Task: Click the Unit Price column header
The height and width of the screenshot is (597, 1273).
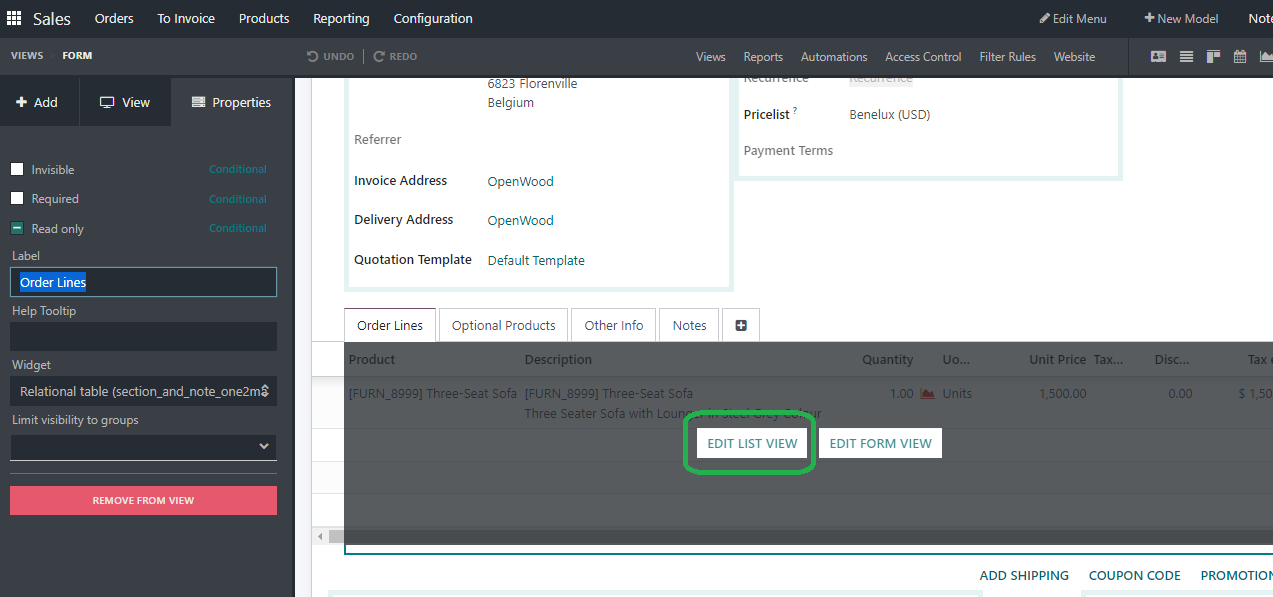Action: [x=1057, y=360]
